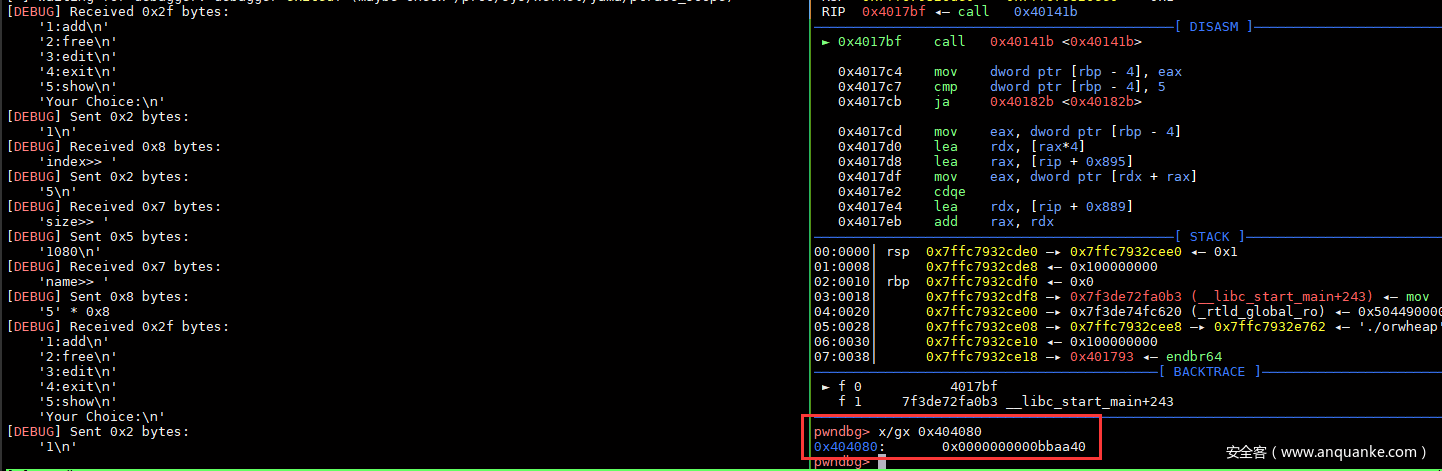Click backtrace frame f 1 __libc_start_main+243
This screenshot has width=1442, height=471.
pos(1005,401)
